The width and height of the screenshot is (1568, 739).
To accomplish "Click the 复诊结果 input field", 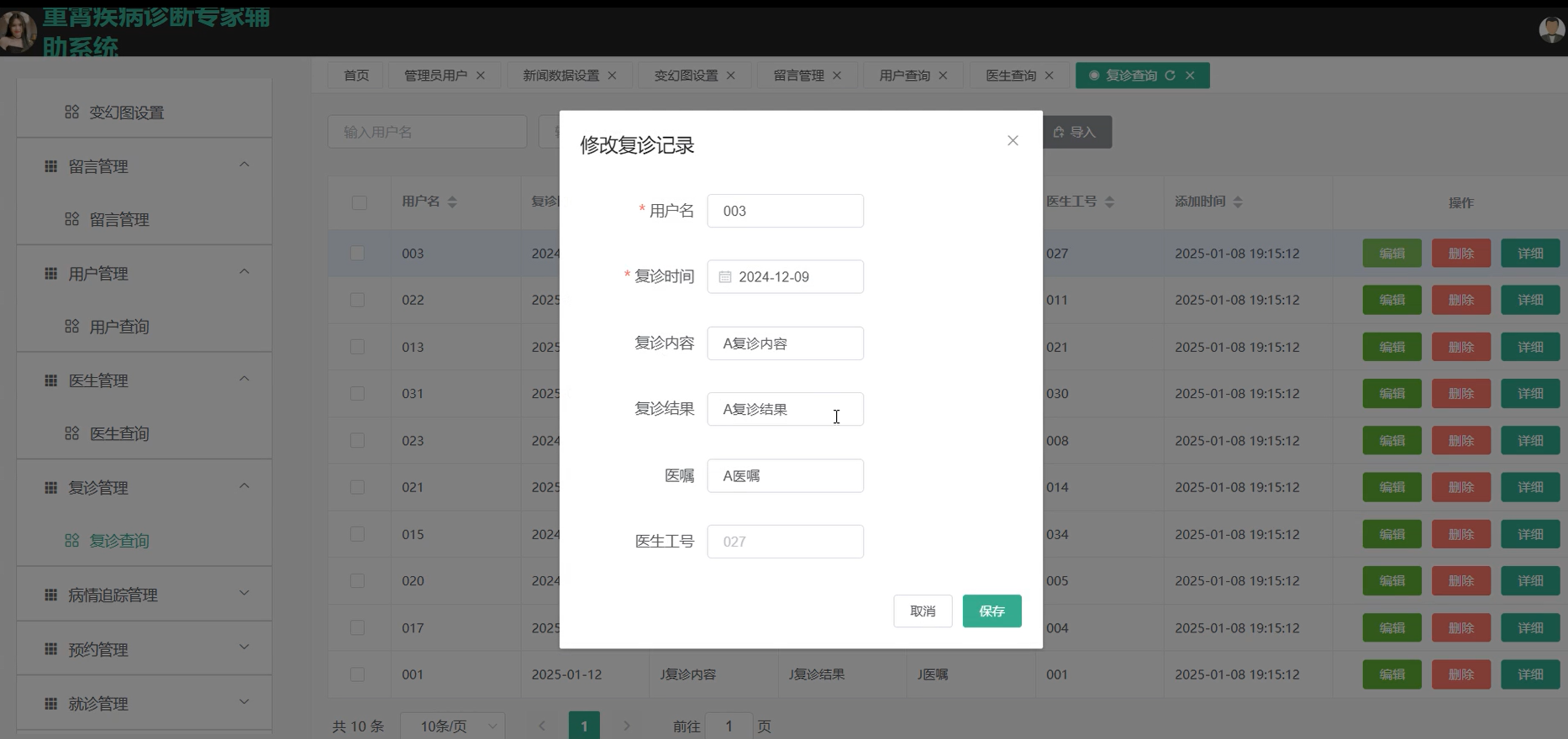I will pyautogui.click(x=785, y=409).
